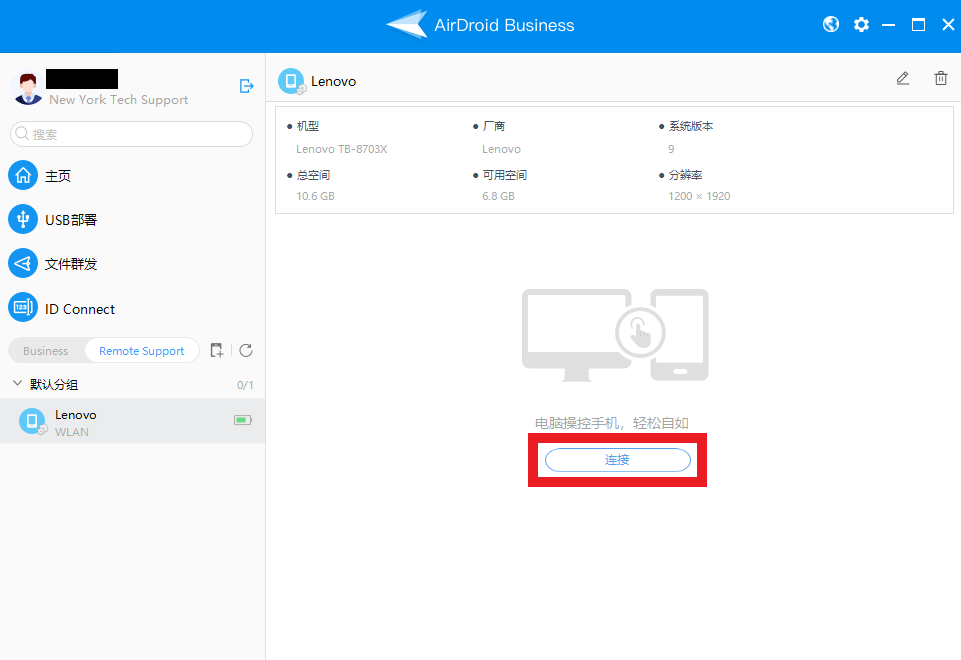Viewport: 961px width, 660px height.
Task: Switch to the Business tab
Action: pyautogui.click(x=46, y=351)
